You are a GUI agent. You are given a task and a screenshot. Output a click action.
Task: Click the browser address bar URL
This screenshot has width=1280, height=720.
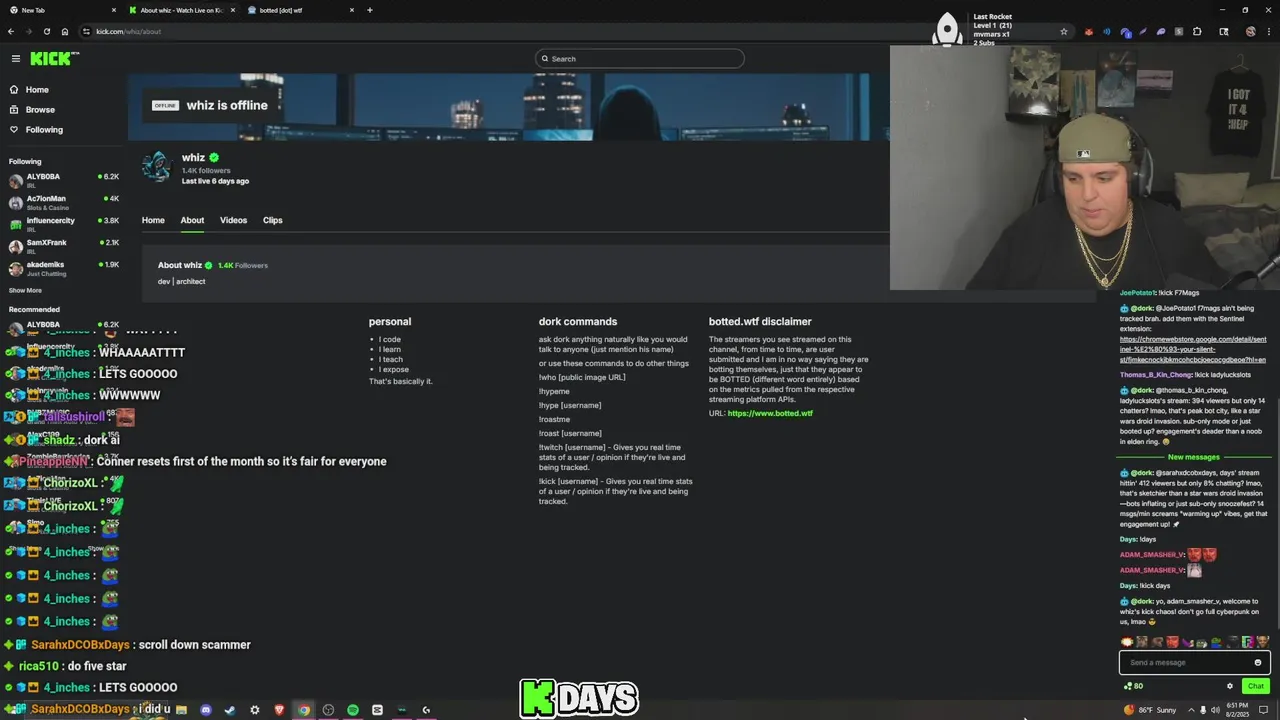128,32
